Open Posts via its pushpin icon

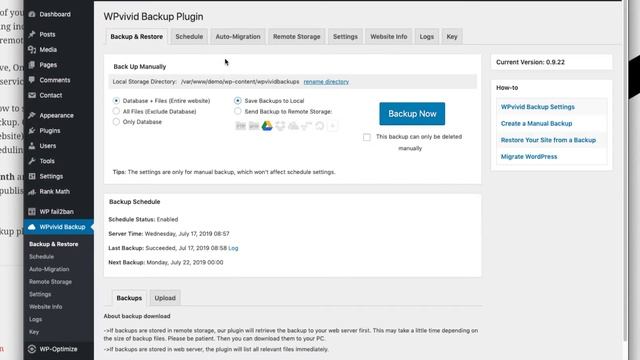pyautogui.click(x=32, y=34)
